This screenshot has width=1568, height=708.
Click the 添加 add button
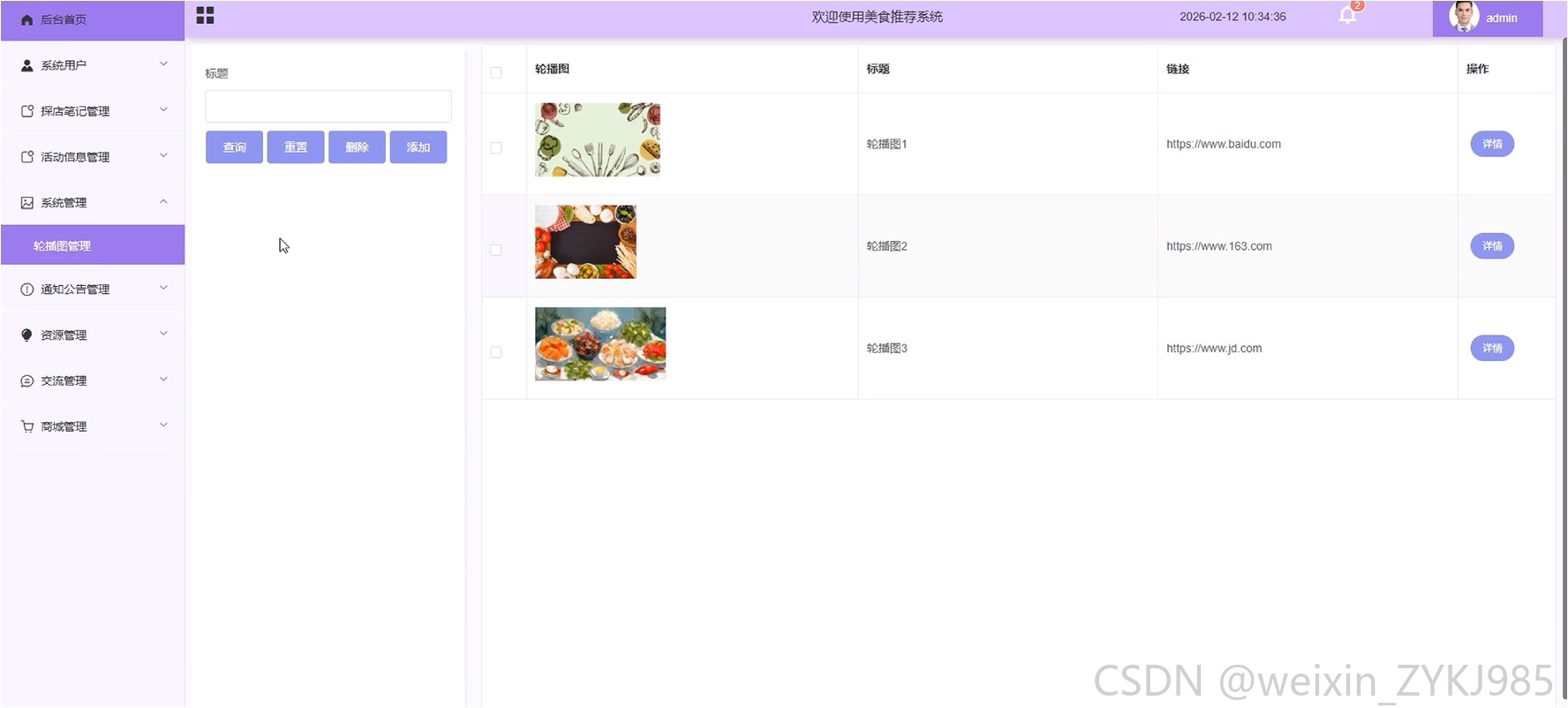[418, 147]
